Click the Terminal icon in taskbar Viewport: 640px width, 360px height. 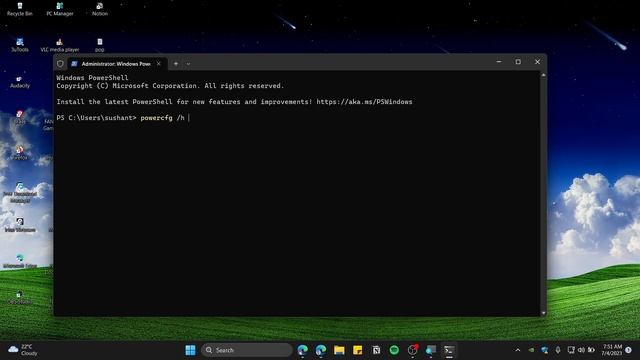click(449, 350)
